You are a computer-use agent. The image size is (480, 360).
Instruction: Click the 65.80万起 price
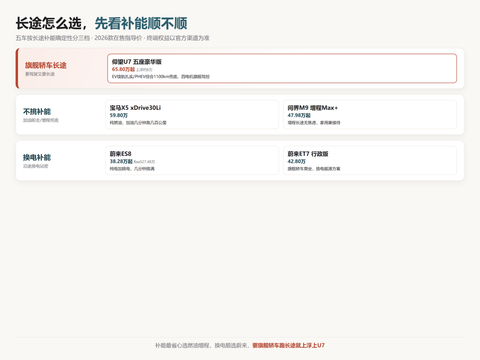tap(123, 69)
